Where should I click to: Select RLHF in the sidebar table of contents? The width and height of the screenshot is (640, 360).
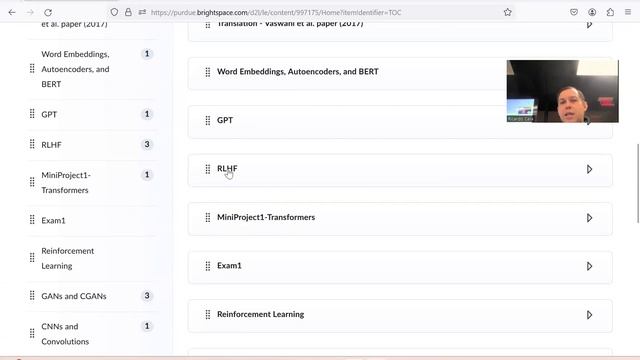51,144
